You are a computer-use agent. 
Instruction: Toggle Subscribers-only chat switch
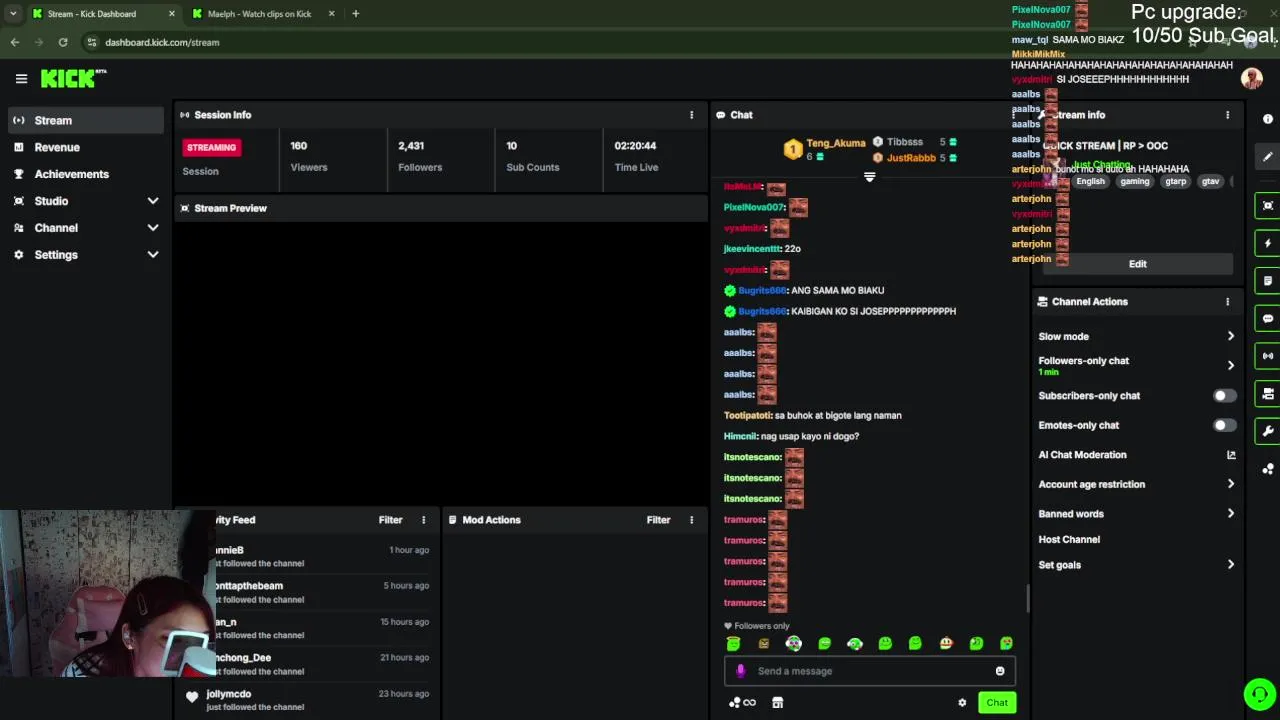pyautogui.click(x=1224, y=396)
